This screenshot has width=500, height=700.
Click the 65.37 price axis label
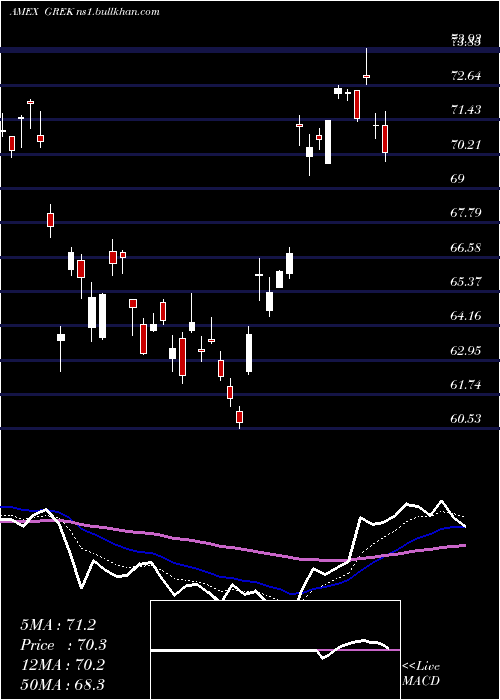coord(467,282)
